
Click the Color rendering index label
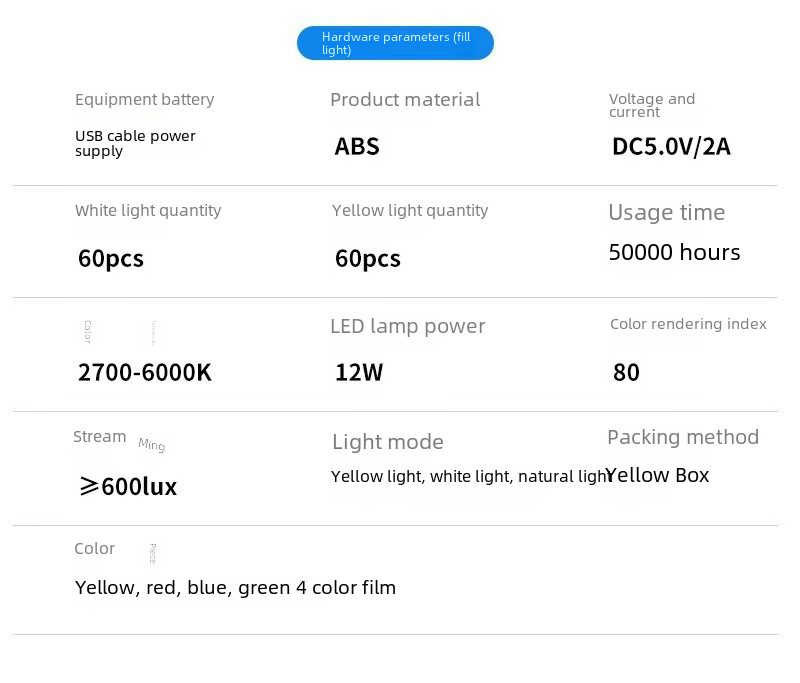(688, 324)
